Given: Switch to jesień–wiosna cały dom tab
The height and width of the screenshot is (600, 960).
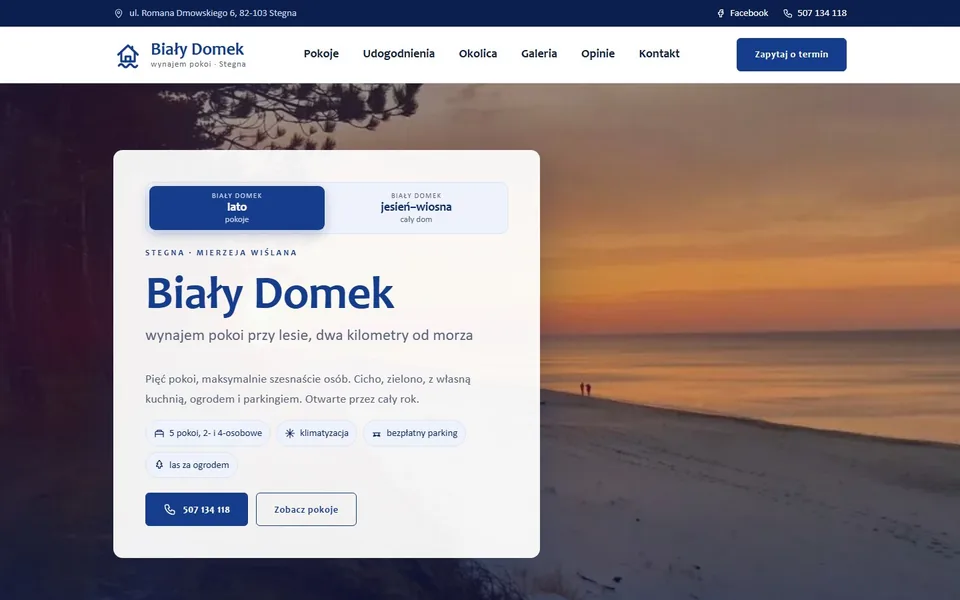Looking at the screenshot, I should 416,208.
